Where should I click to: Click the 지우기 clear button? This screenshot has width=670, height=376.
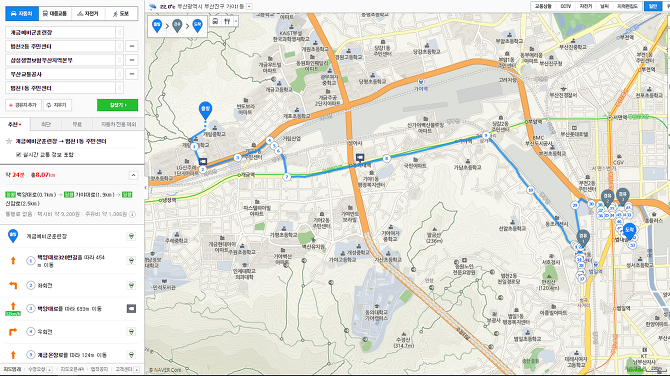click(57, 105)
